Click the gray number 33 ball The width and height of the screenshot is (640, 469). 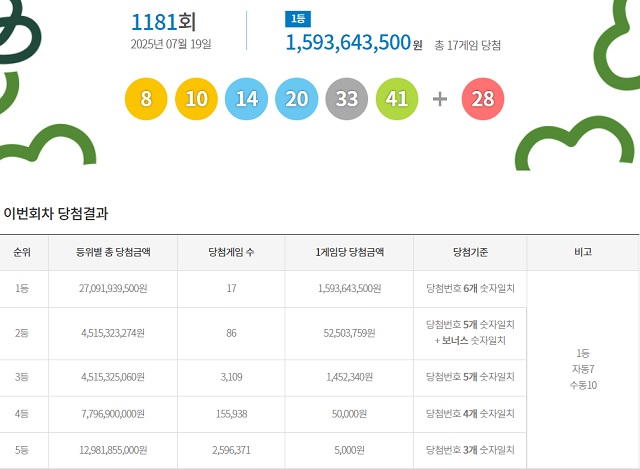pyautogui.click(x=346, y=98)
